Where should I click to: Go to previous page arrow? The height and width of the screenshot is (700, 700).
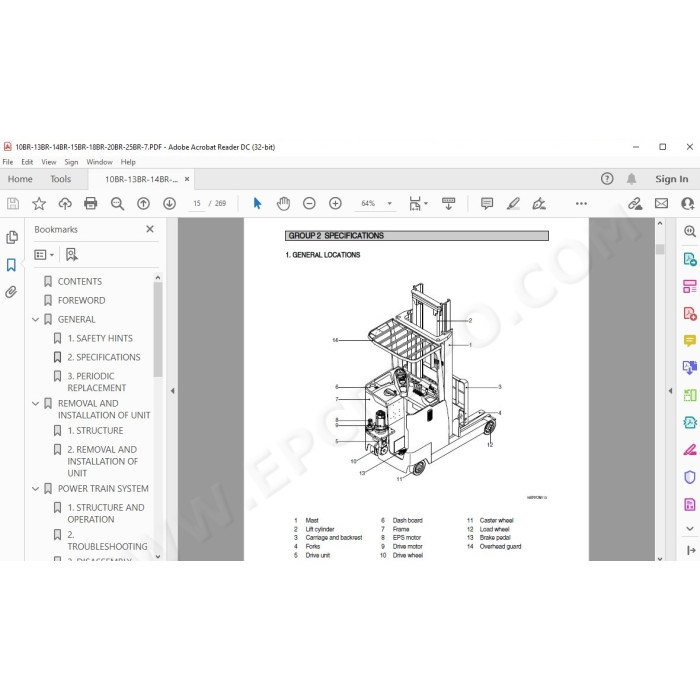point(143,204)
